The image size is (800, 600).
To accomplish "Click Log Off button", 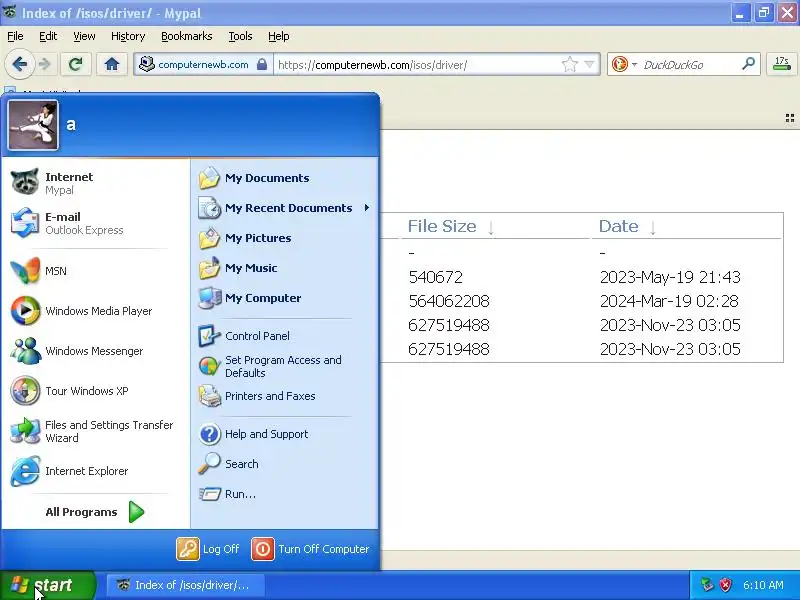I will click(x=208, y=549).
